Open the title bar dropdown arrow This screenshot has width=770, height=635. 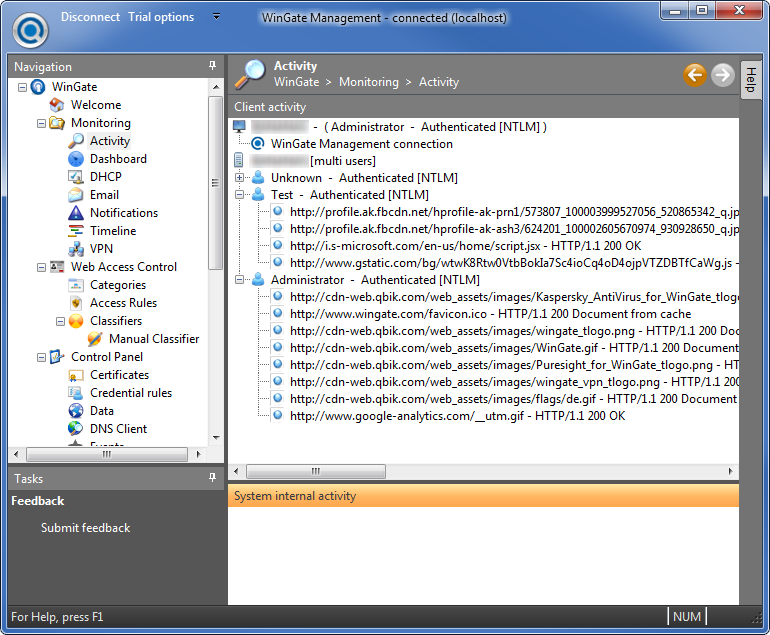point(216,17)
